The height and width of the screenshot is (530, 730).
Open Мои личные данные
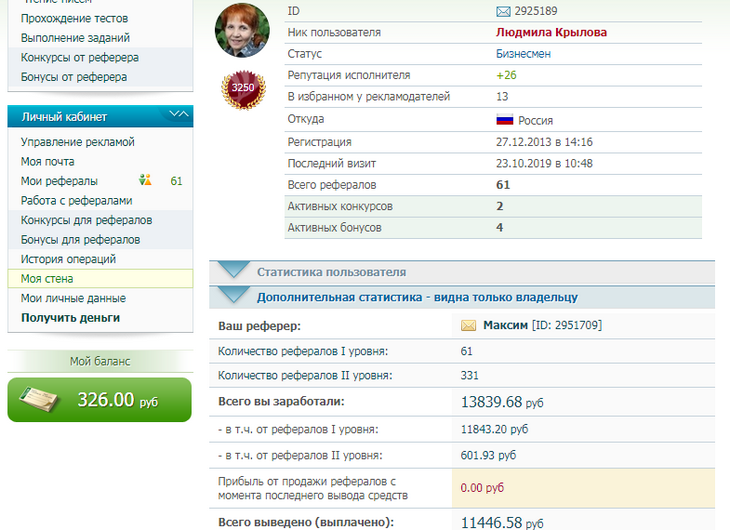pyautogui.click(x=73, y=298)
